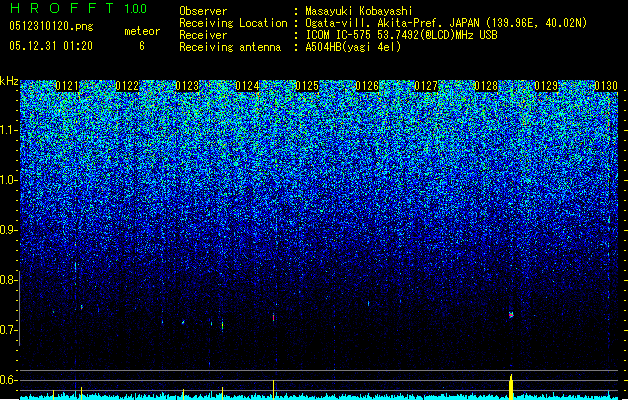Click the ICOM IC-575 receiver text
Screen dimensions: 629x400
(401, 35)
